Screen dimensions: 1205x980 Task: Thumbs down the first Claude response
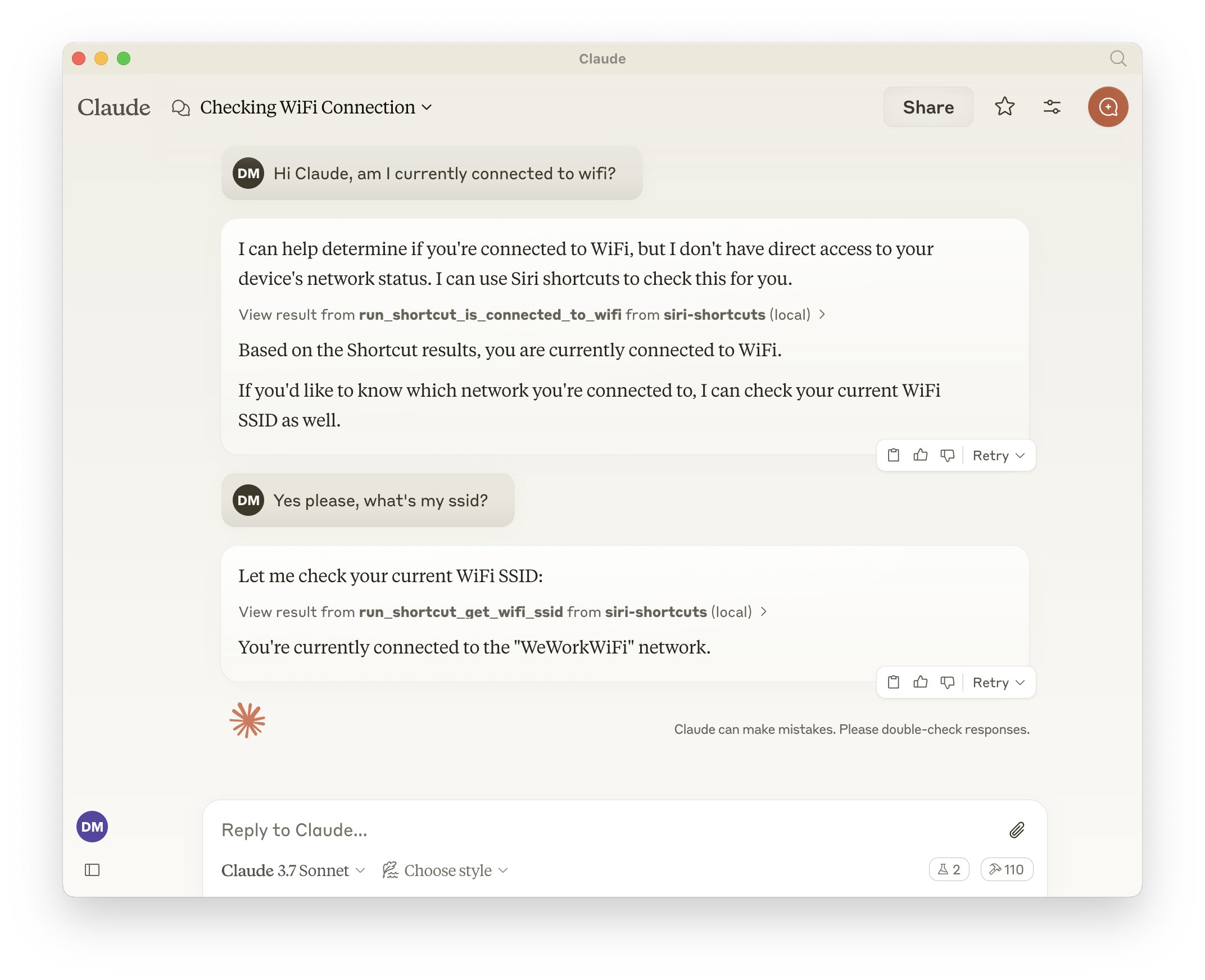pyautogui.click(x=947, y=455)
